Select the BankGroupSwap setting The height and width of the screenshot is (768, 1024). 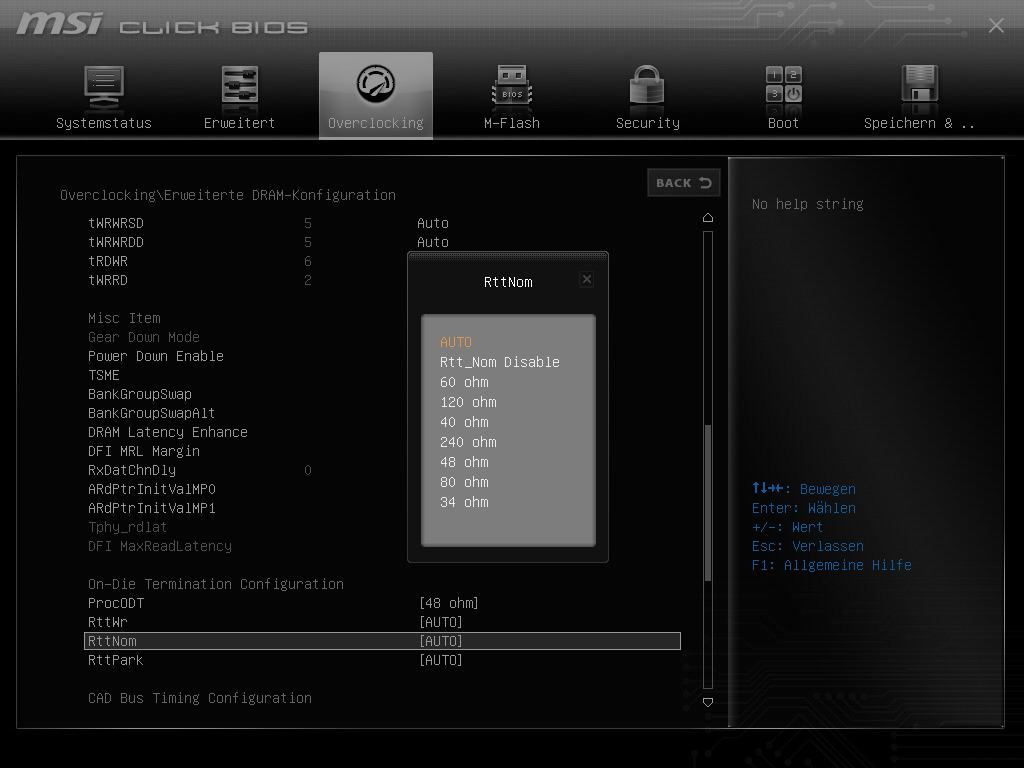140,394
